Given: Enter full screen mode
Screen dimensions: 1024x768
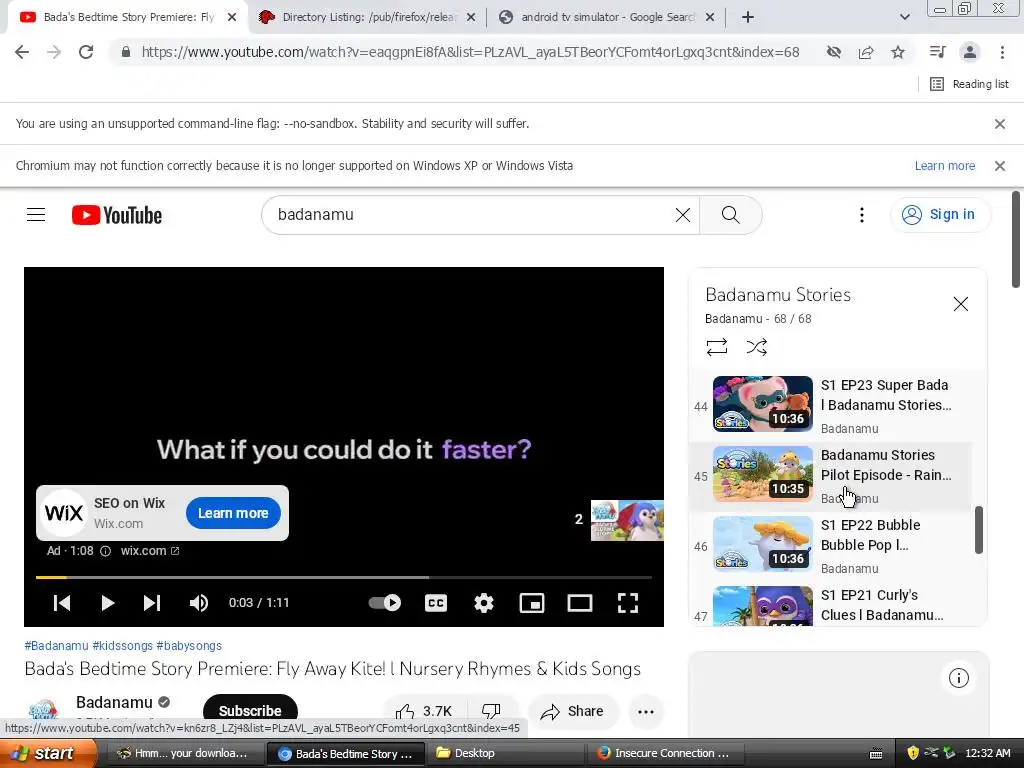Looking at the screenshot, I should (628, 603).
